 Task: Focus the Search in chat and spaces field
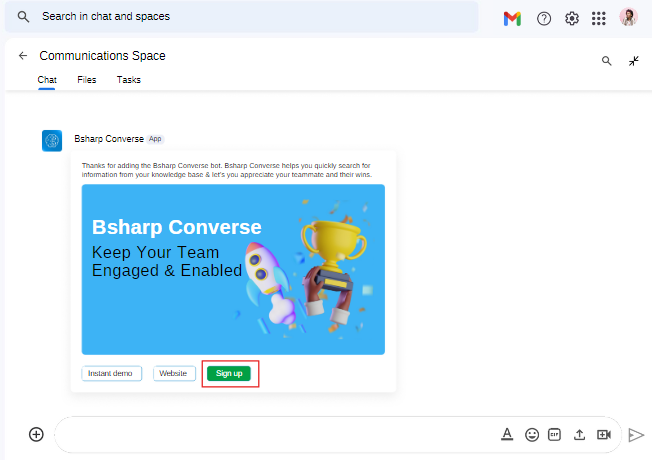point(242,17)
